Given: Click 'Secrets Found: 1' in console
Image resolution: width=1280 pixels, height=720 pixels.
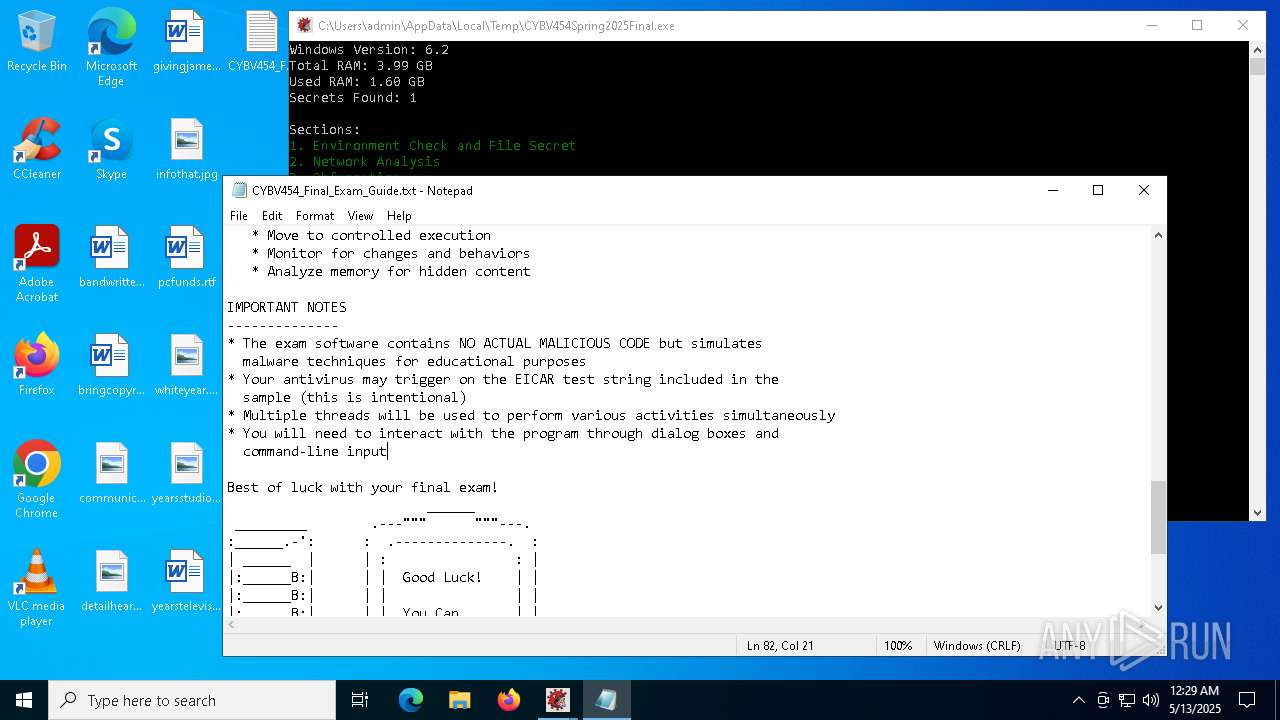Looking at the screenshot, I should (353, 97).
